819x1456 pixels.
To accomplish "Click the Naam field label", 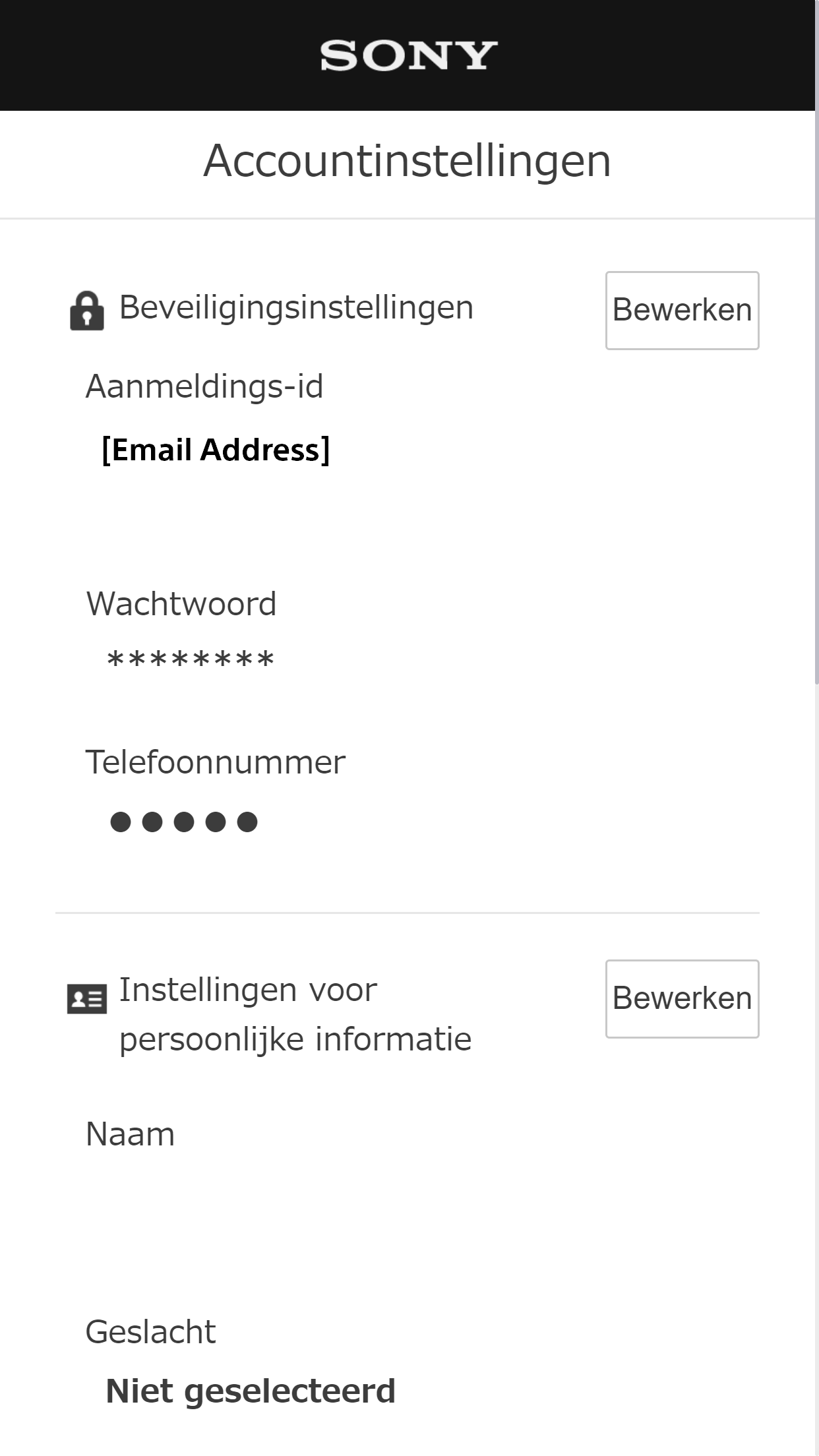I will point(131,1135).
